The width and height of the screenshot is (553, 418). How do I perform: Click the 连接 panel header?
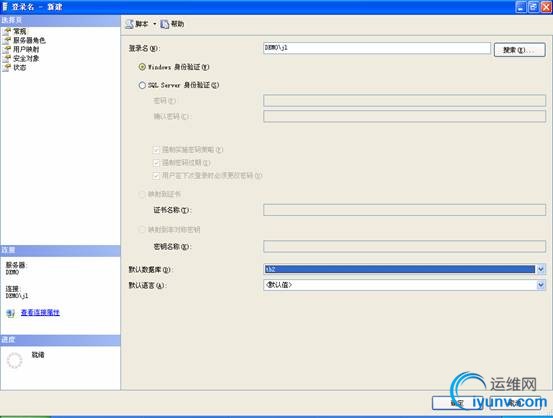[x=60, y=250]
